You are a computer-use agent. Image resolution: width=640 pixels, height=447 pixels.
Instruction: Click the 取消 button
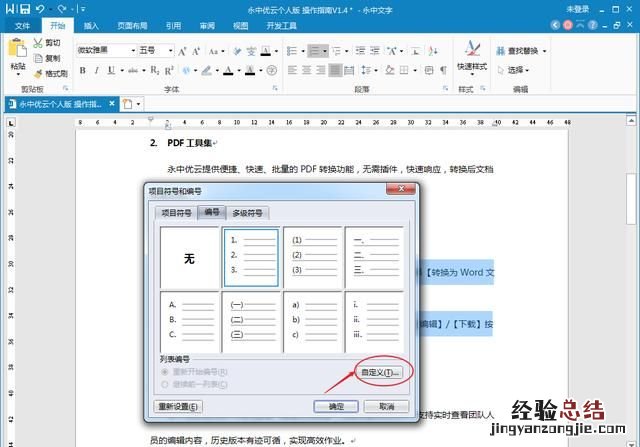point(387,406)
